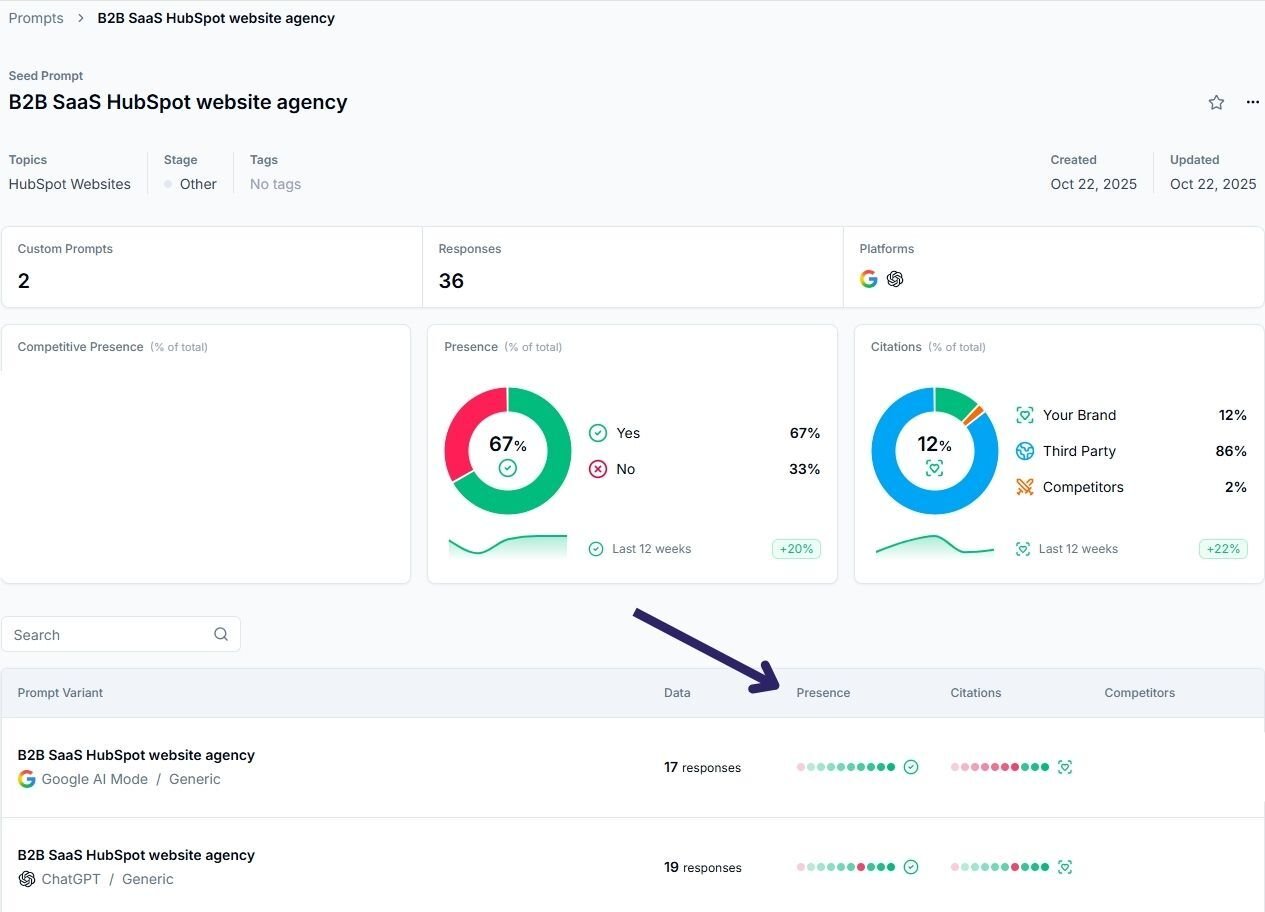Sort by Presence column header

click(x=823, y=692)
